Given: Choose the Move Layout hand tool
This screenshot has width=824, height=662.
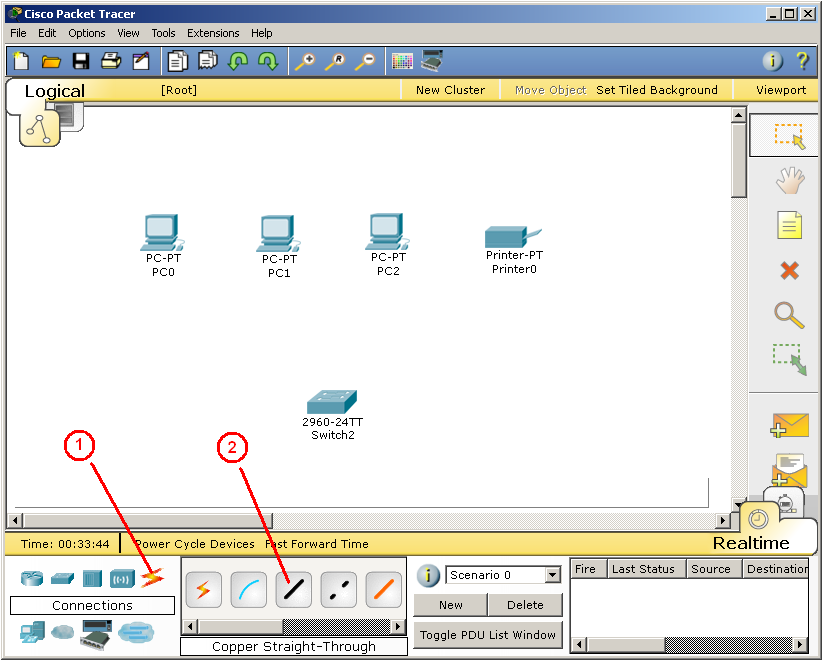Looking at the screenshot, I should (790, 180).
